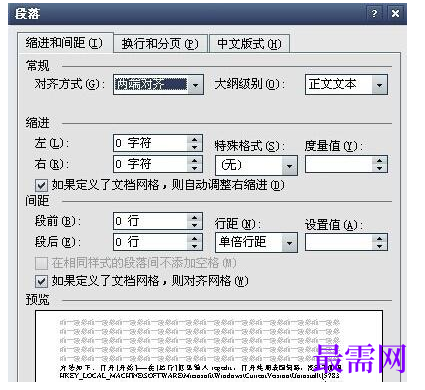The height and width of the screenshot is (390, 425).
Task: Increase the 段后 spacing value
Action: point(195,238)
